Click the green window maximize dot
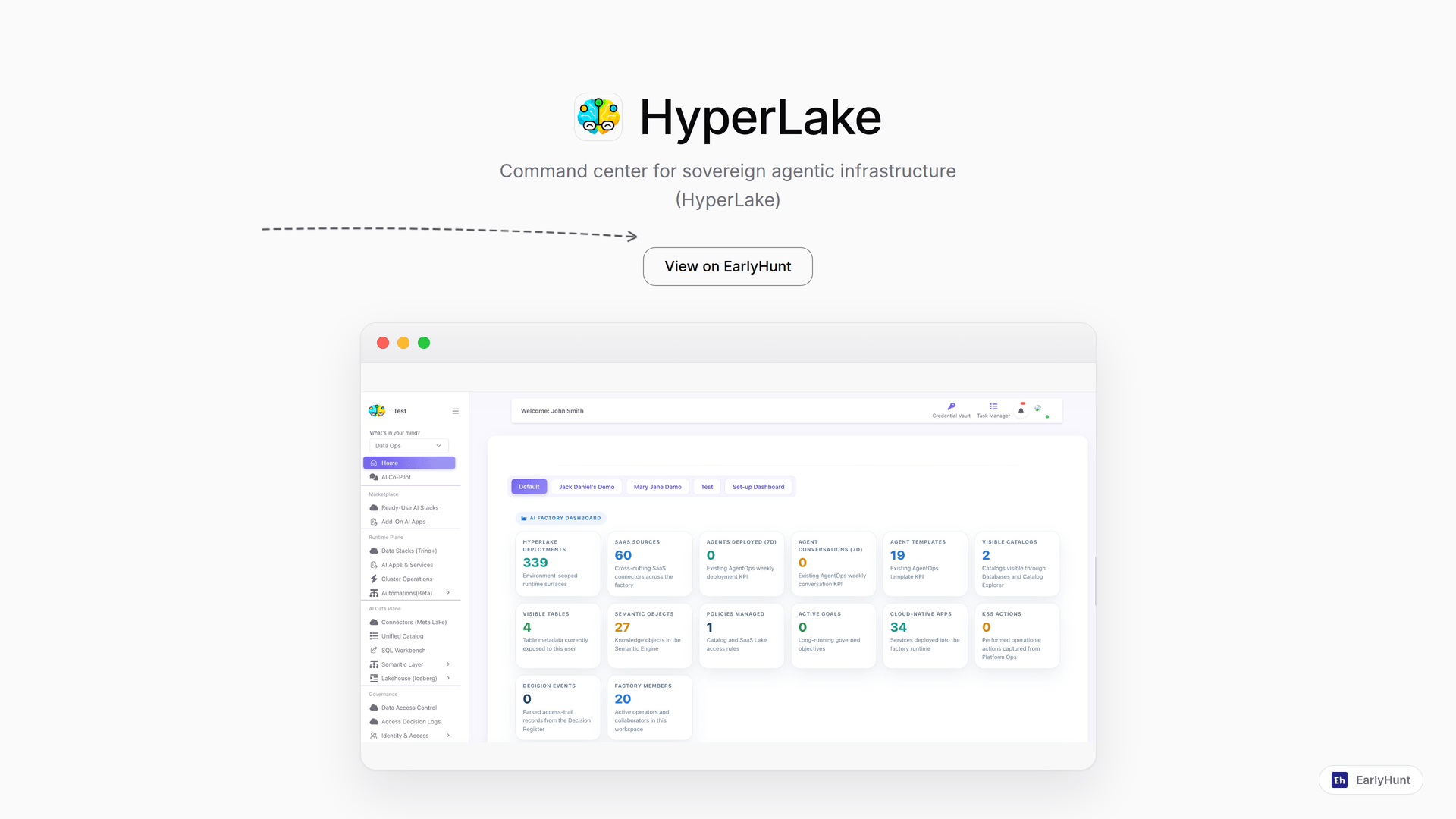 (424, 343)
